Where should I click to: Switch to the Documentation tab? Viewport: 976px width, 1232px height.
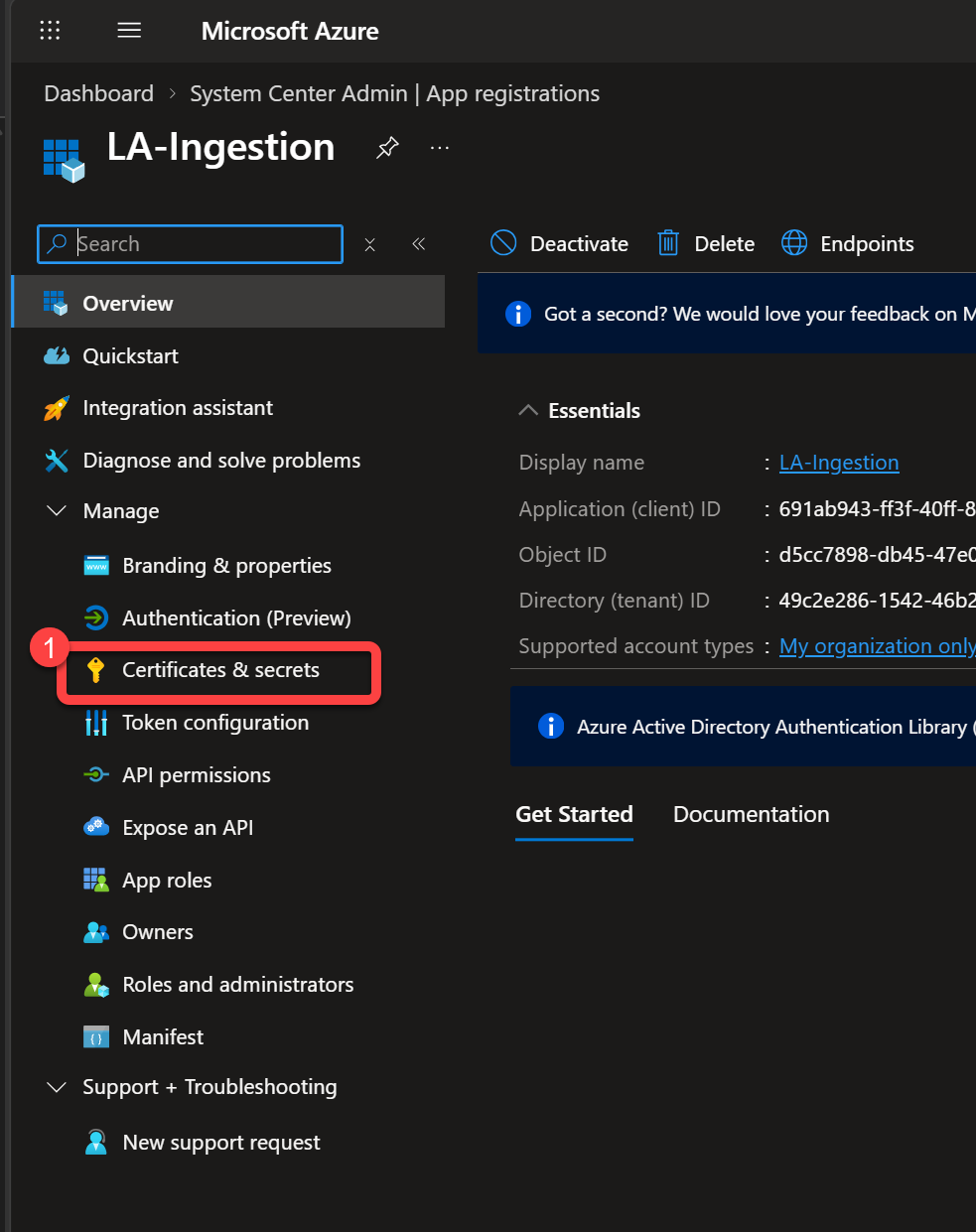click(x=751, y=815)
